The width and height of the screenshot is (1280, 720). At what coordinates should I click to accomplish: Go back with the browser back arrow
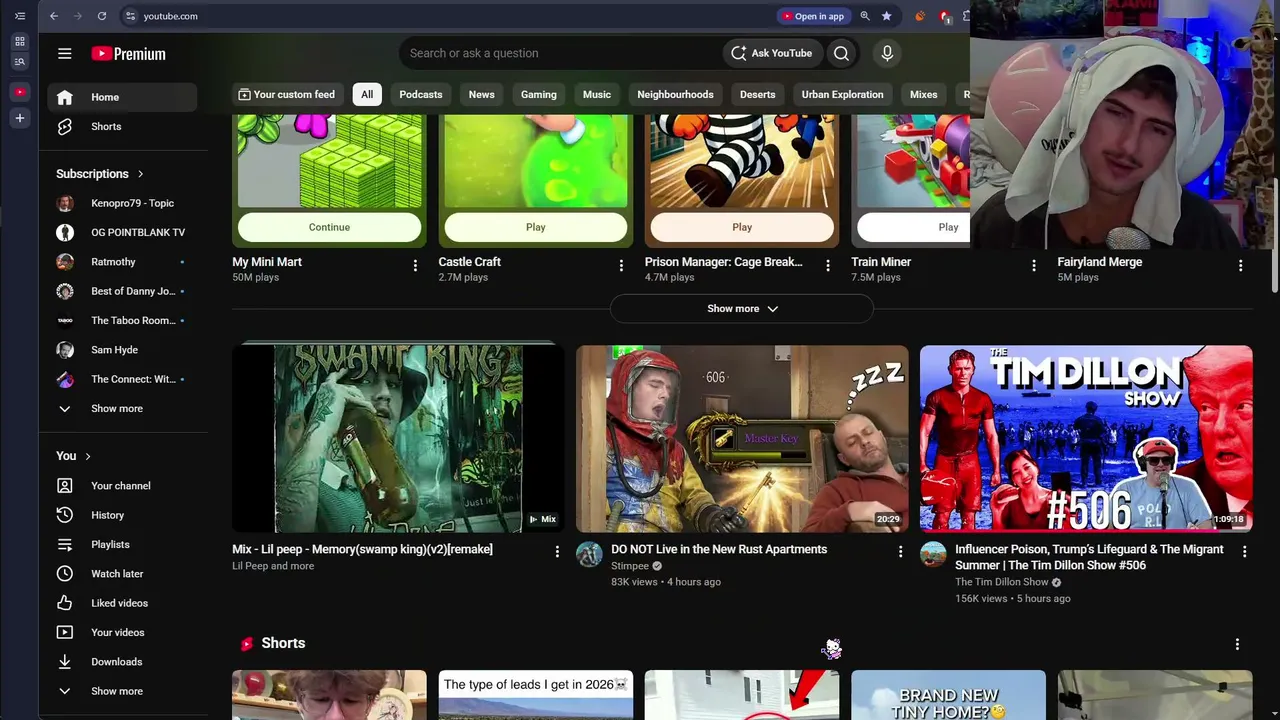click(54, 16)
